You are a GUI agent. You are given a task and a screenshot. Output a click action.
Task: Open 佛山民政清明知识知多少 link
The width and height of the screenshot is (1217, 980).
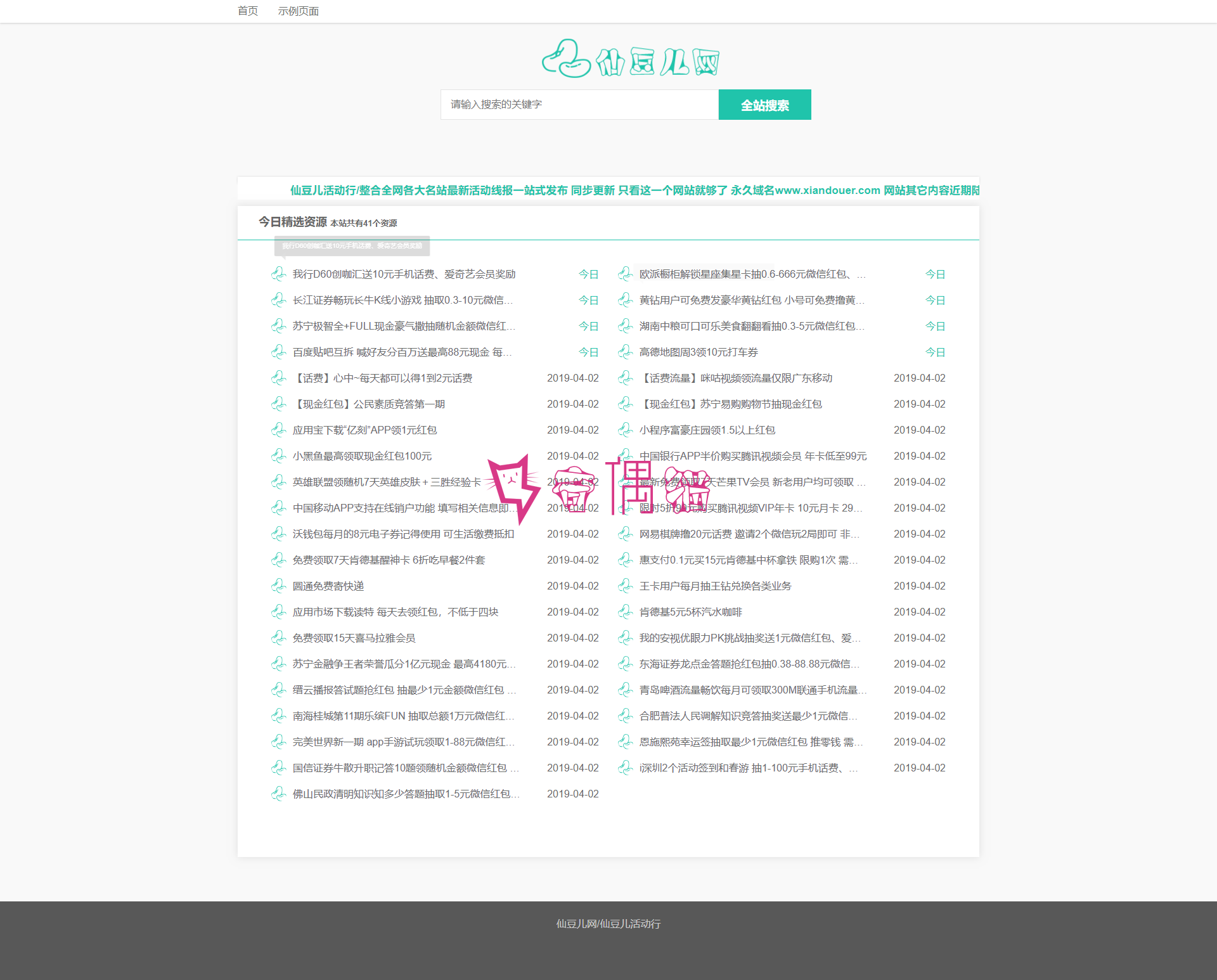406,794
